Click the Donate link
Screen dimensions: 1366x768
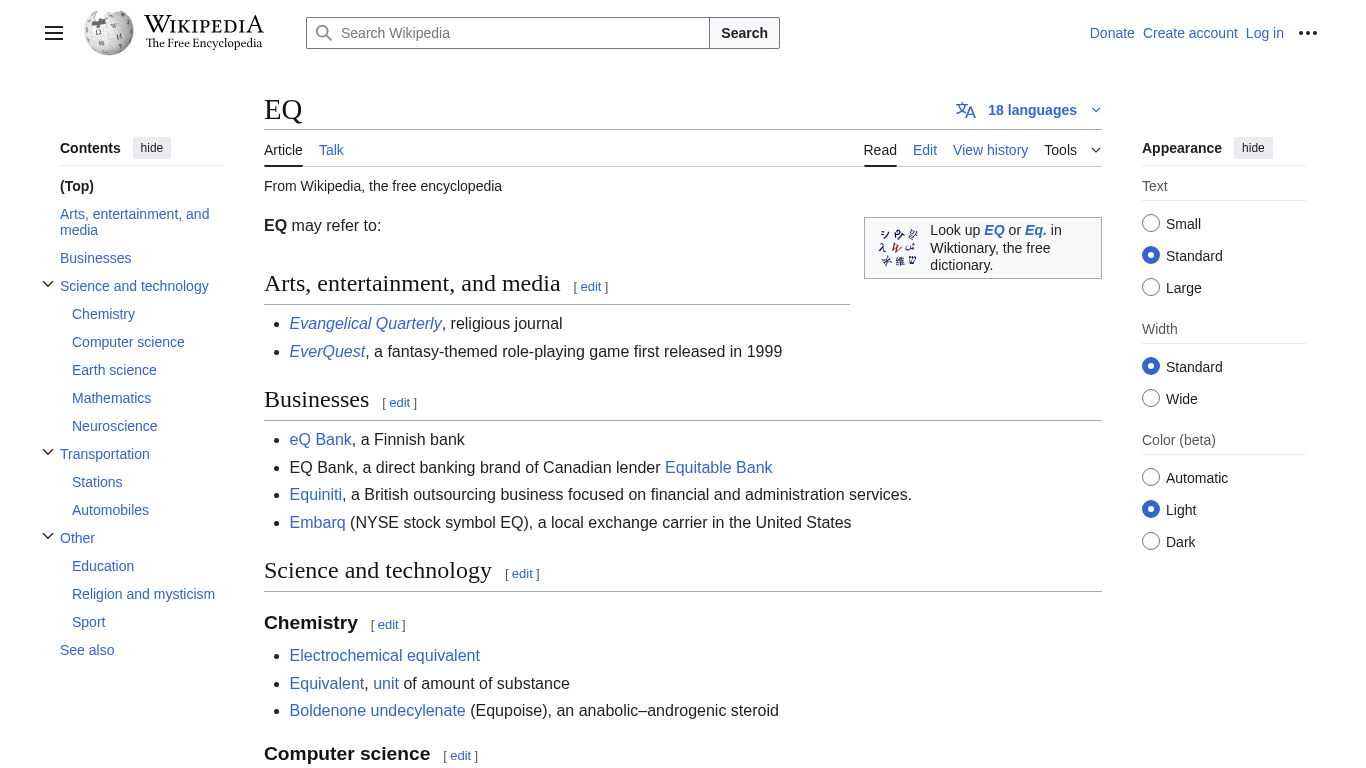[1112, 33]
